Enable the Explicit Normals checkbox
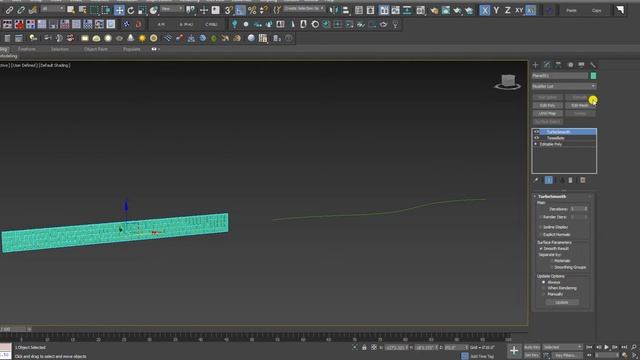The width and height of the screenshot is (640, 360). click(x=540, y=235)
